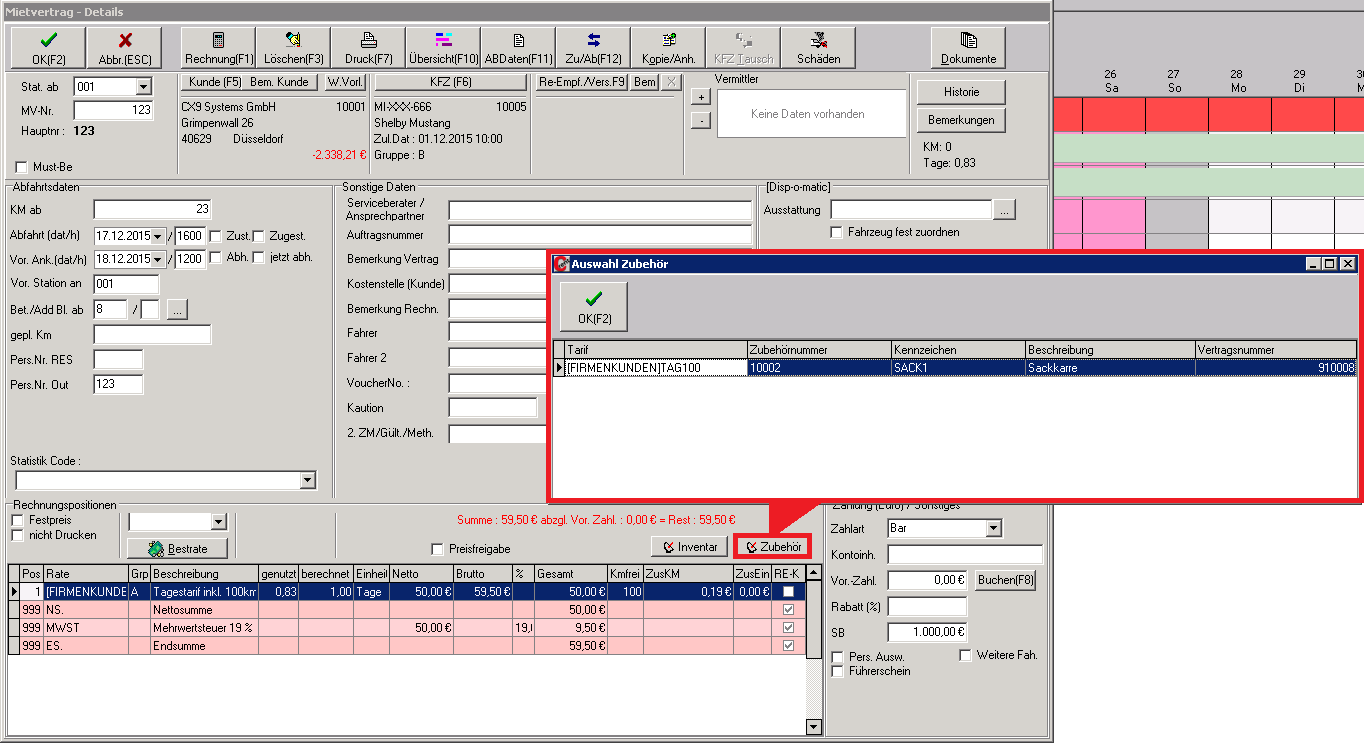Viewport: 1364px width, 744px height.
Task: Print via Druck(F7) button
Action: click(368, 47)
